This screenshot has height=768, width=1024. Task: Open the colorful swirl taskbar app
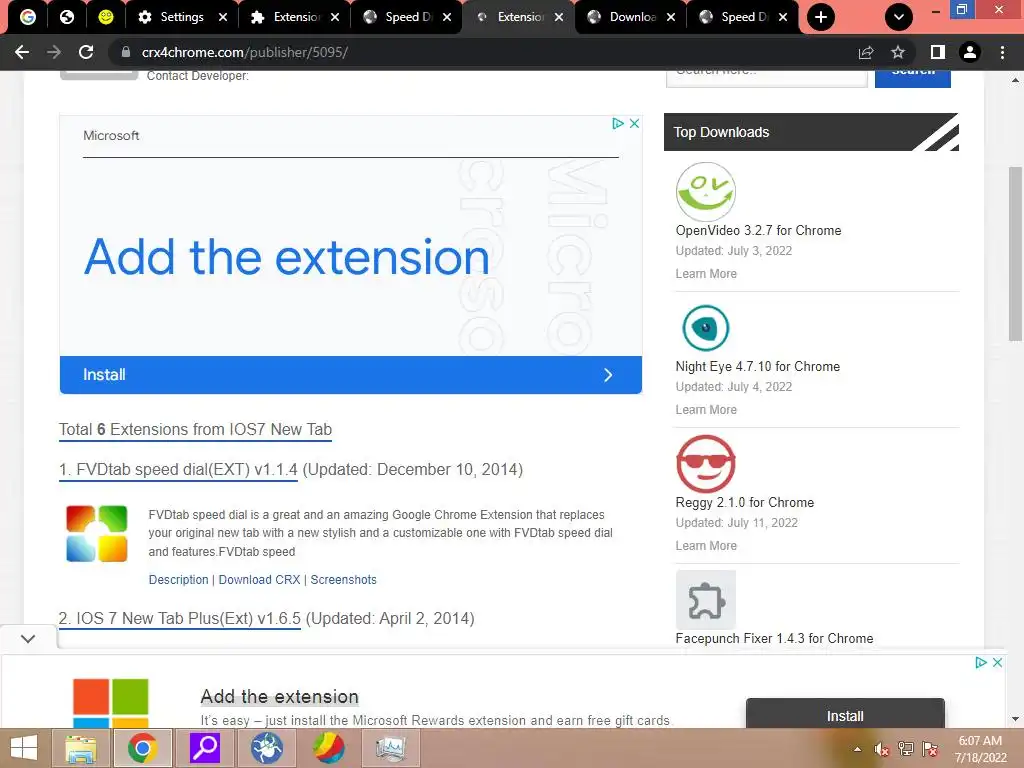pyautogui.click(x=328, y=748)
